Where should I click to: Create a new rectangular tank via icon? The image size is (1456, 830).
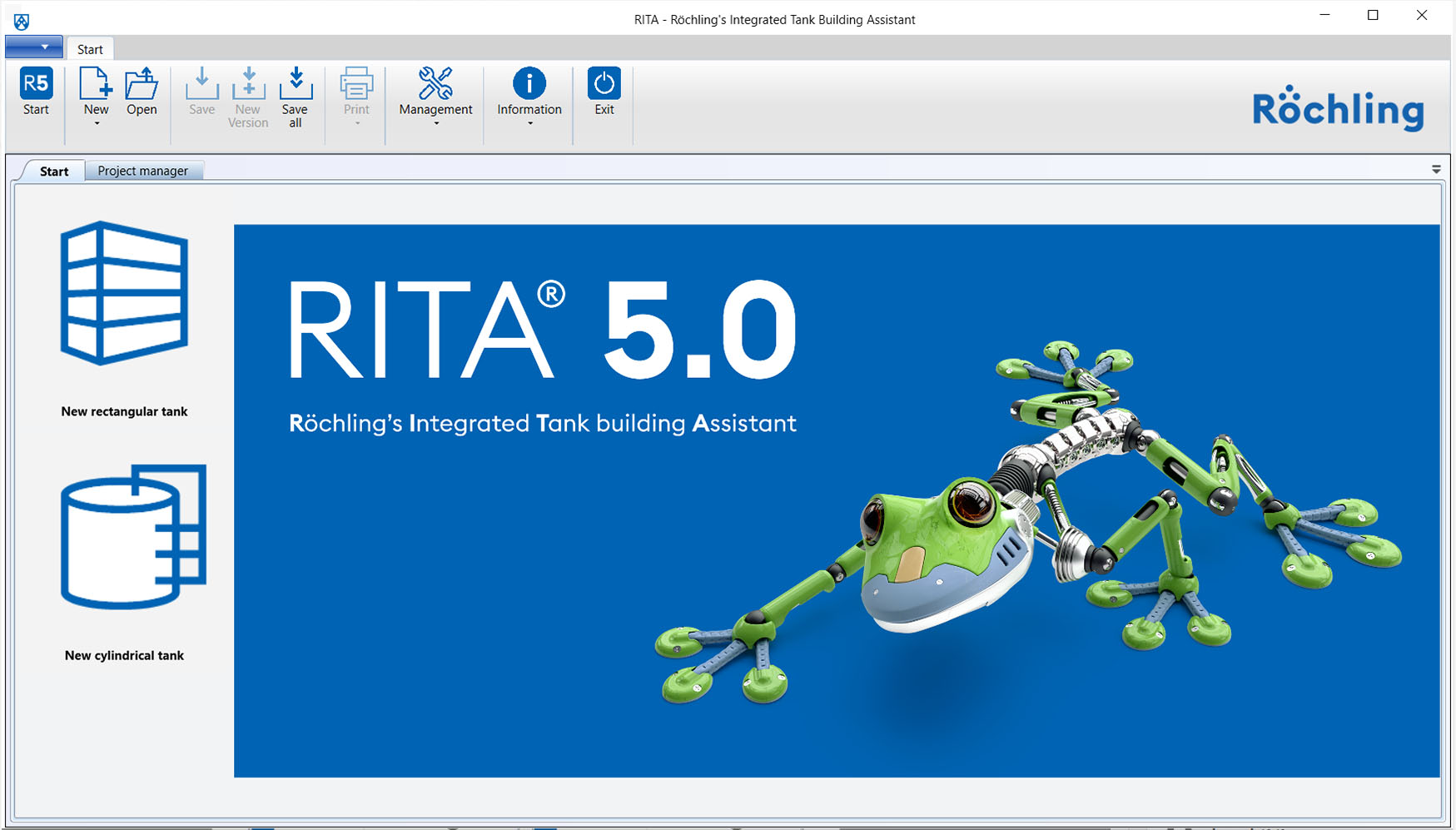click(124, 293)
